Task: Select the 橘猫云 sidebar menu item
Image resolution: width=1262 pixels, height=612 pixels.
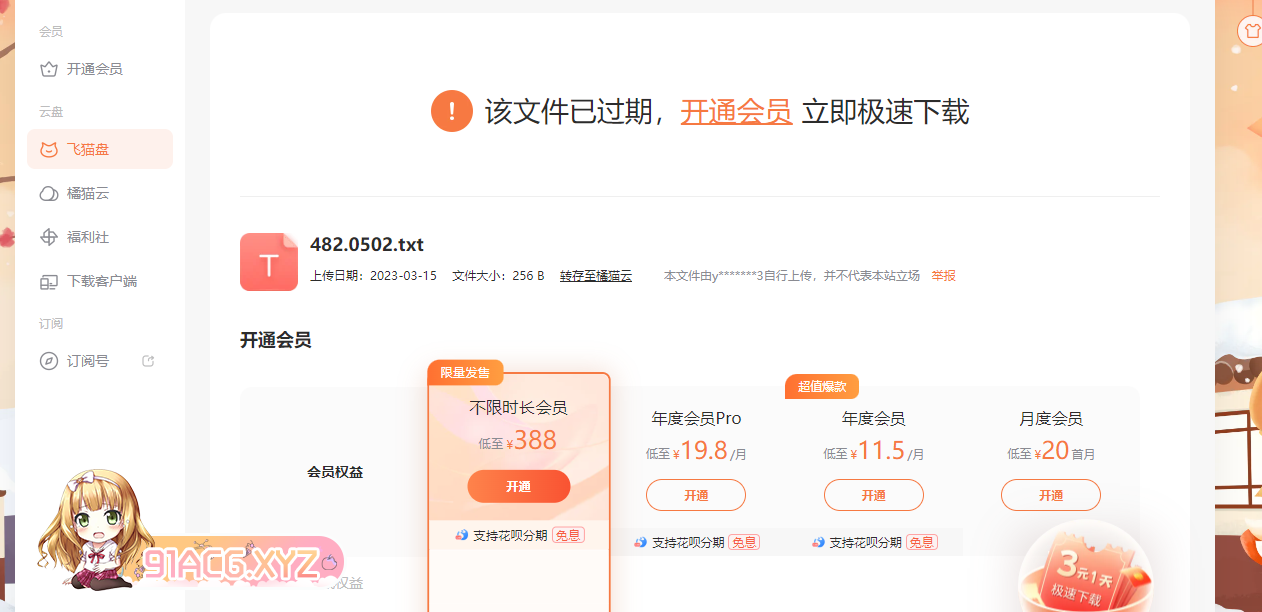Action: click(x=88, y=193)
